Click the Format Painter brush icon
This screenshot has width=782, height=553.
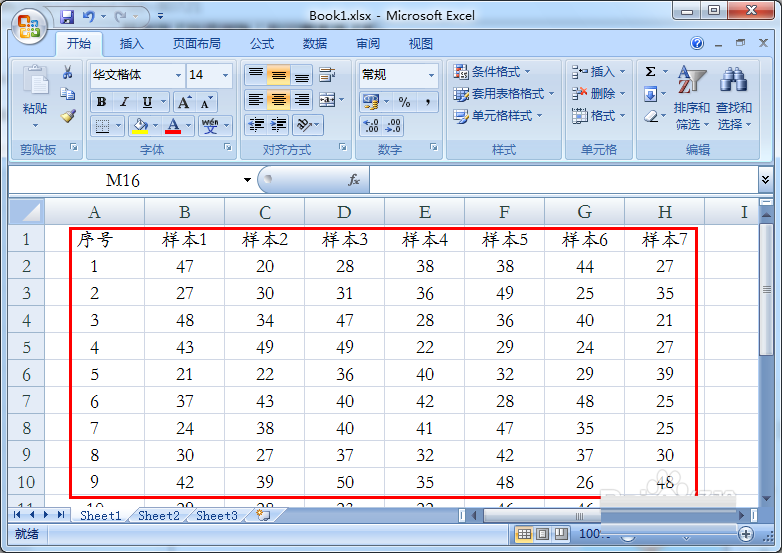[x=68, y=115]
